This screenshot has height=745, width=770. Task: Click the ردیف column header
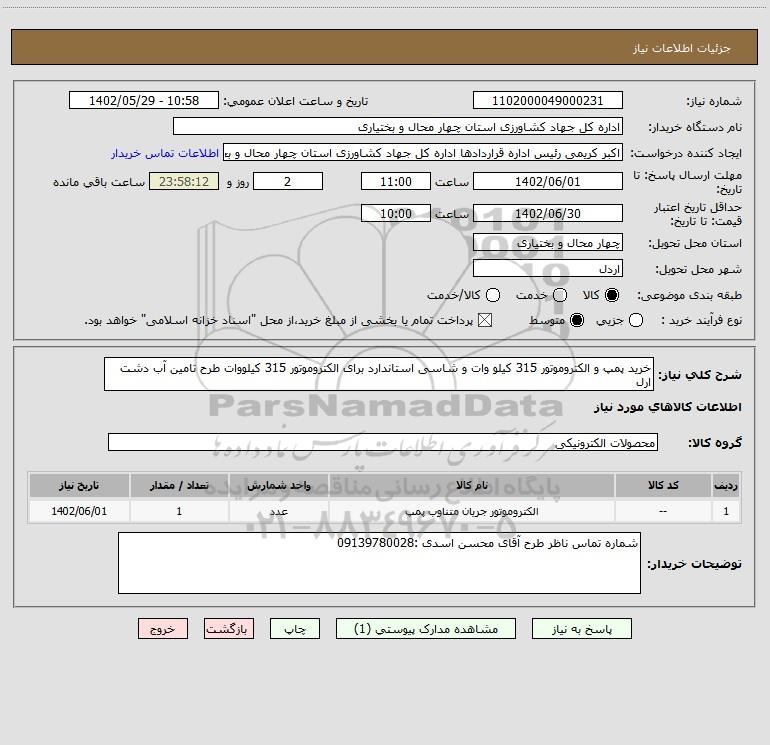click(x=726, y=485)
